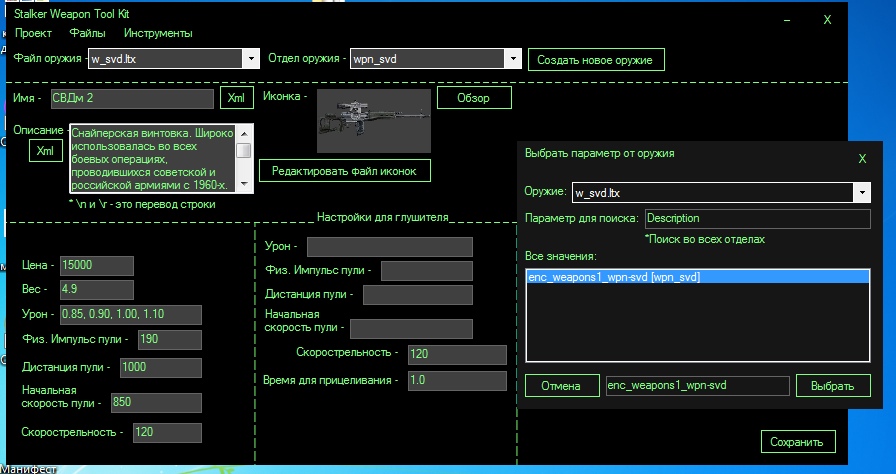Click the left Физ. Импульс пули field 190
This screenshot has height=474, width=896.
tap(170, 340)
